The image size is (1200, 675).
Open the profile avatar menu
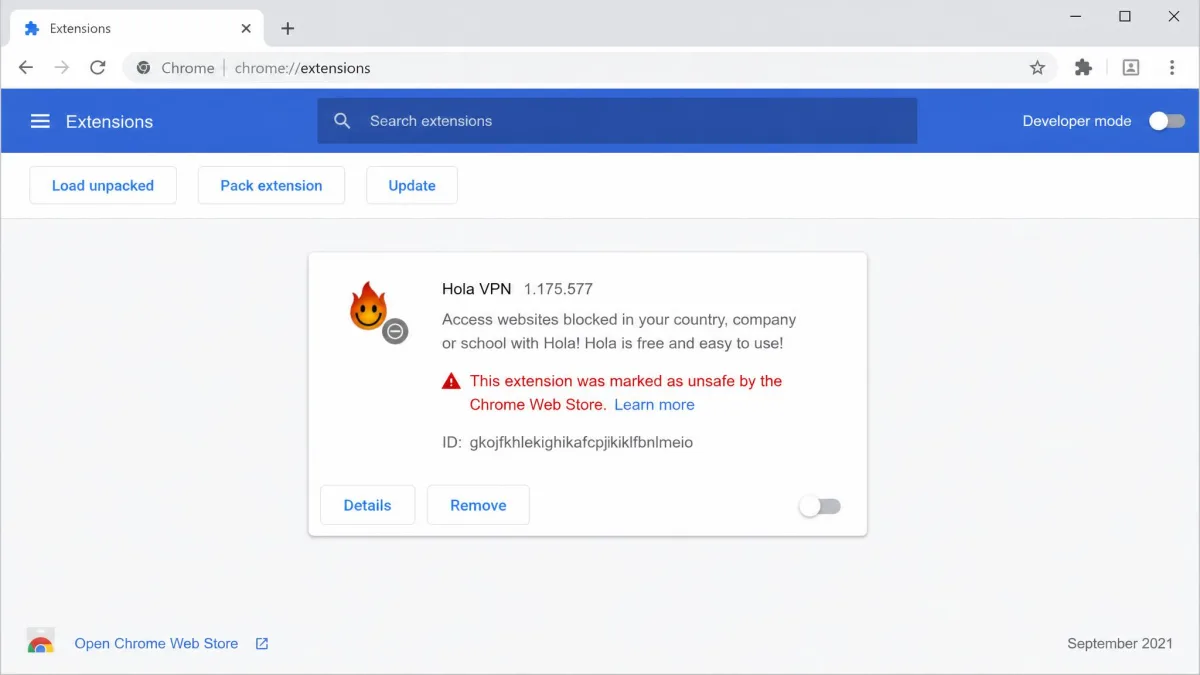coord(1131,68)
